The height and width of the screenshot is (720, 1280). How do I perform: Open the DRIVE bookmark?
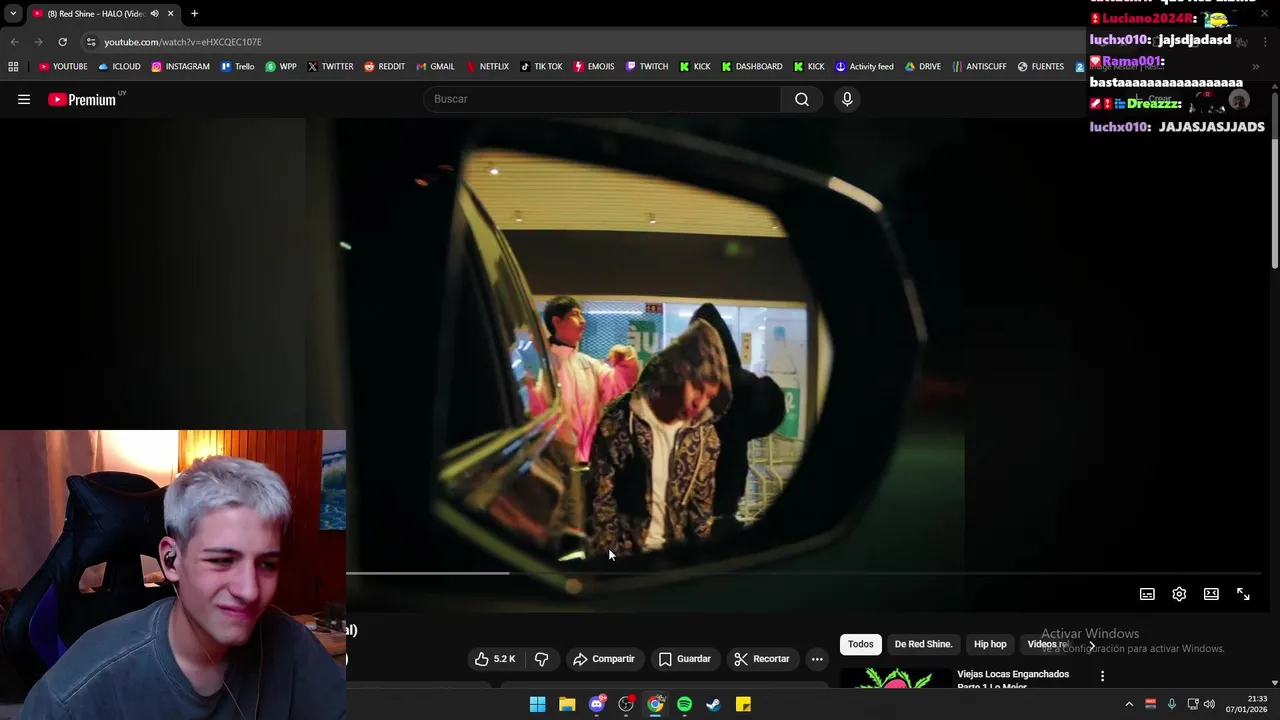tap(922, 67)
